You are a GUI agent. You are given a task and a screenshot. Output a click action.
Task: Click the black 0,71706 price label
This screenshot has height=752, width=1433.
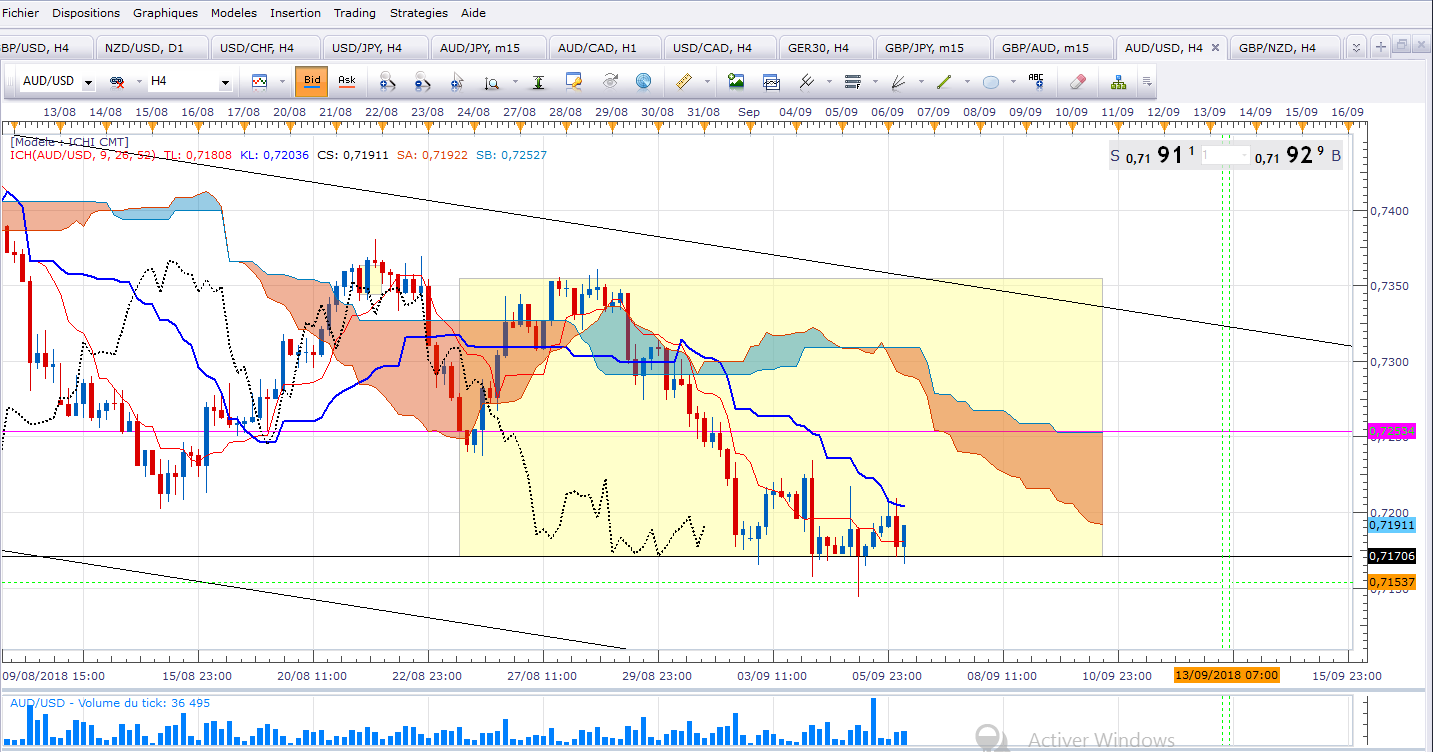pyautogui.click(x=1391, y=556)
